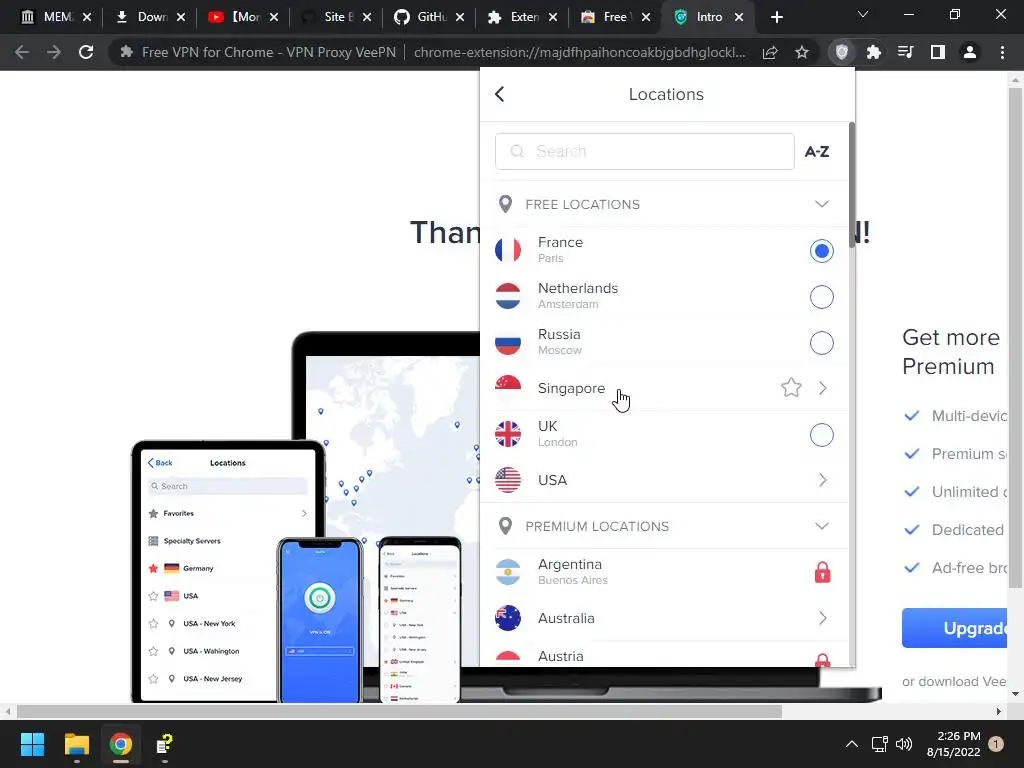Click the UK flag icon

click(x=508, y=434)
